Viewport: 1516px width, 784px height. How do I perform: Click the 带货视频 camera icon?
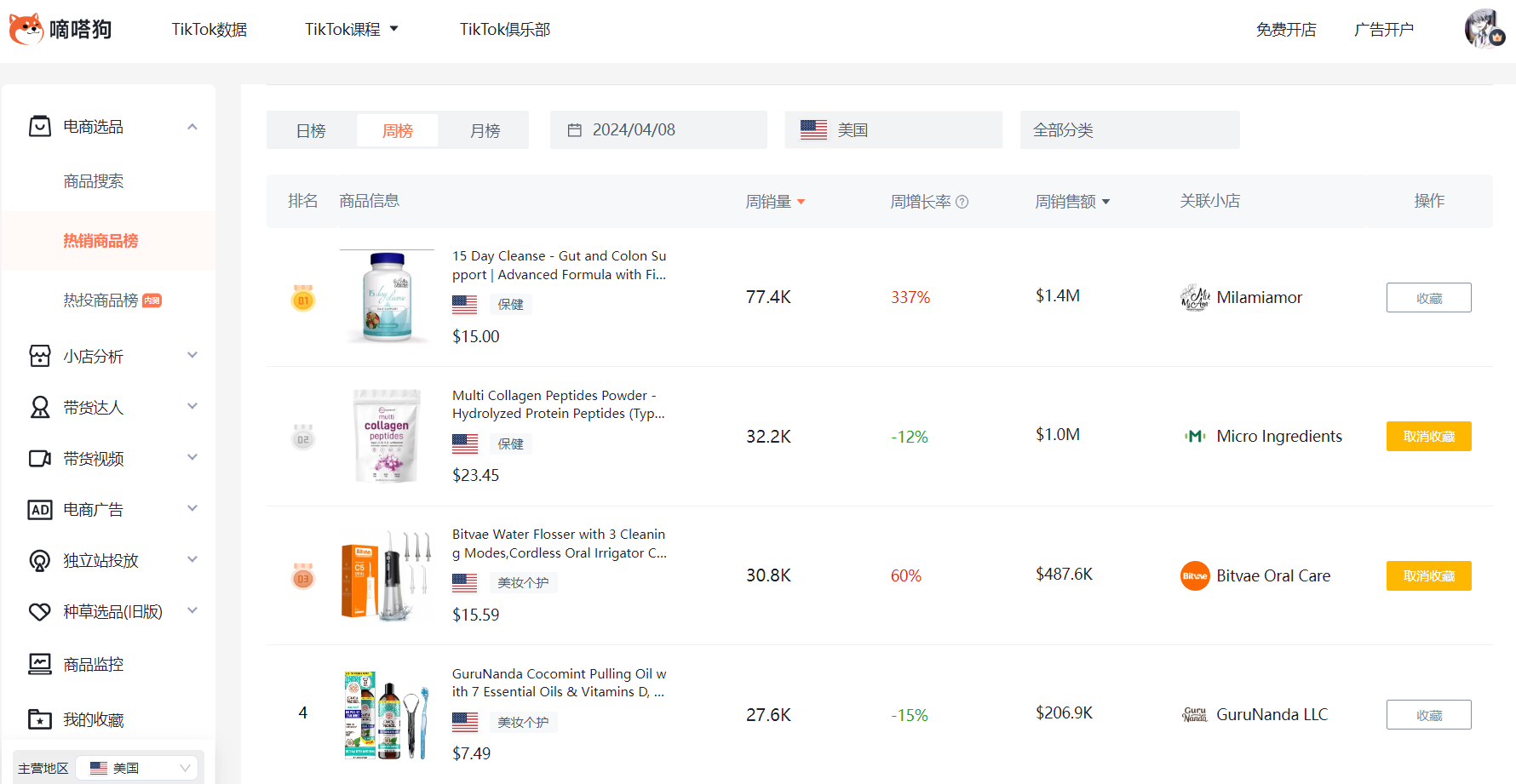(x=40, y=459)
